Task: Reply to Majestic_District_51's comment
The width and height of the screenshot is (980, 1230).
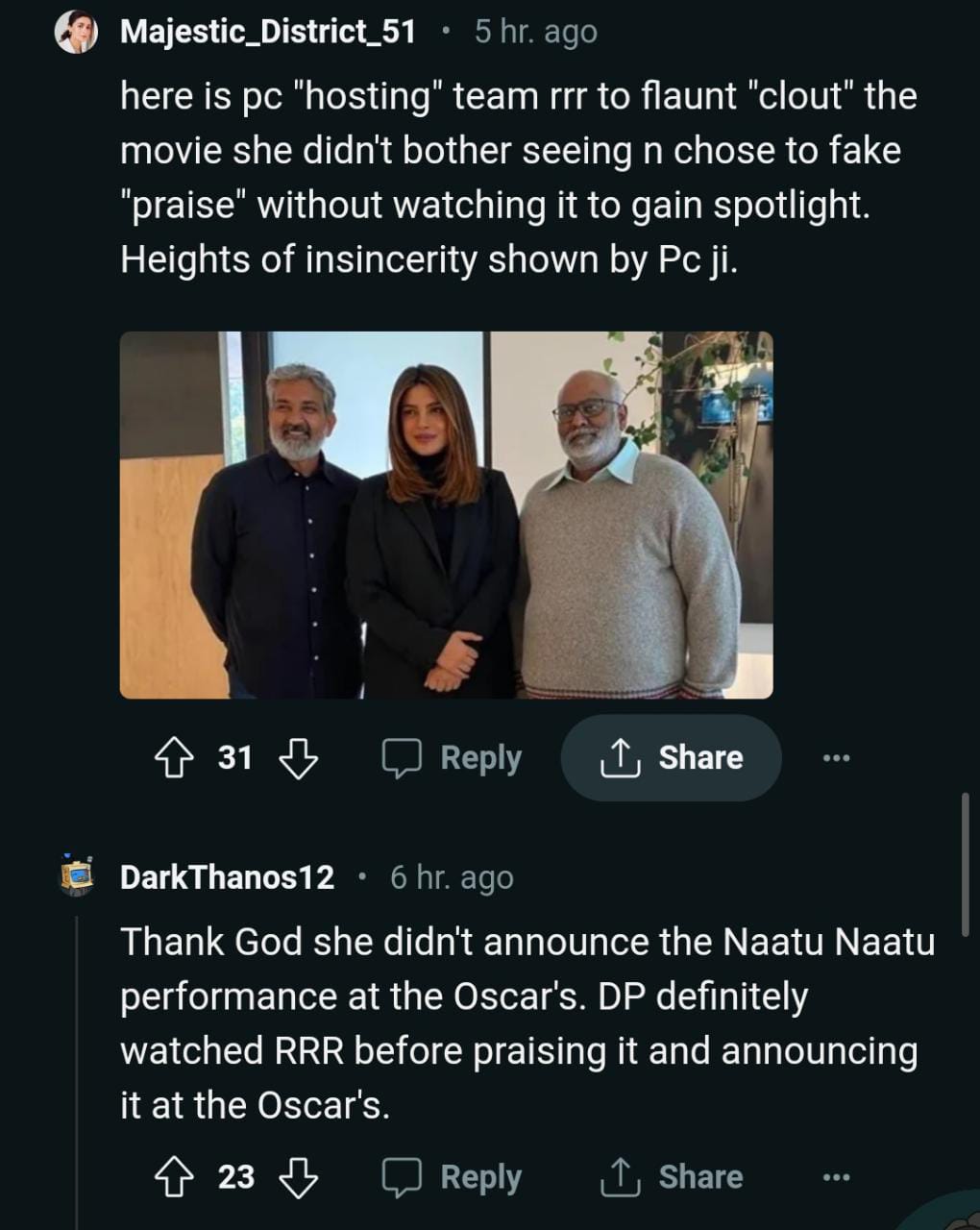Action: [x=453, y=758]
